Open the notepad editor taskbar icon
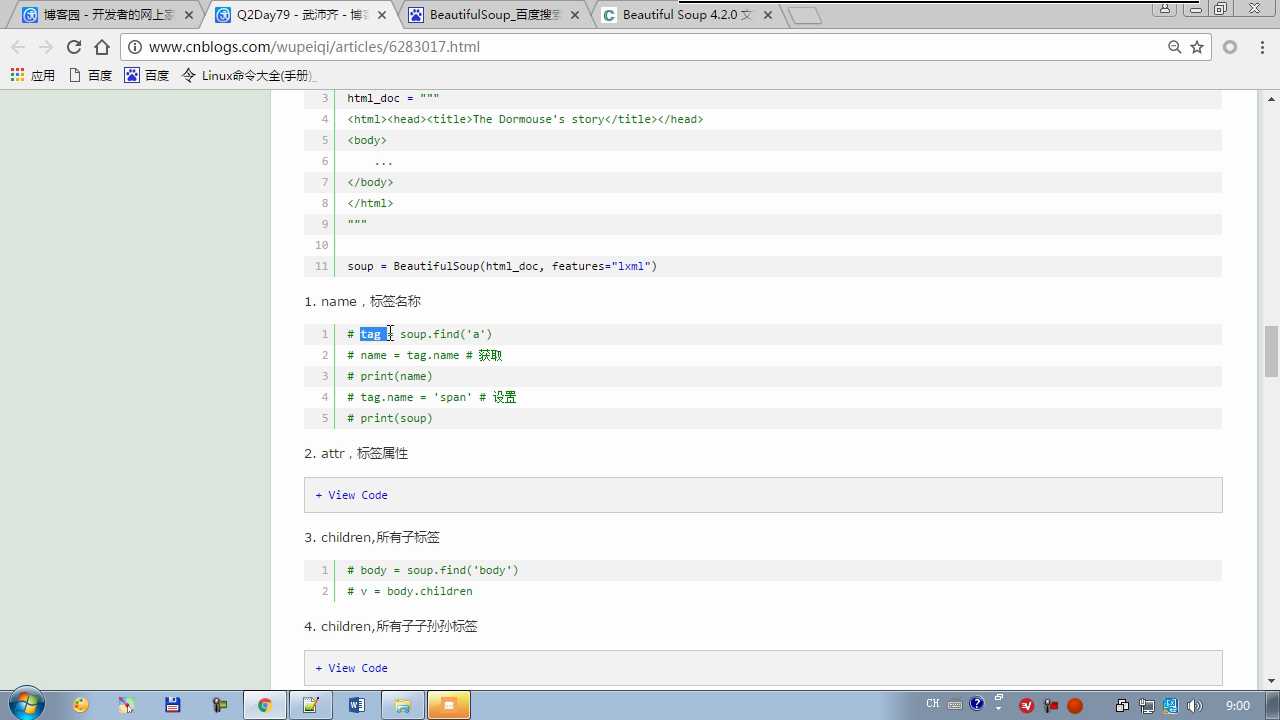The image size is (1280, 720). coord(310,705)
